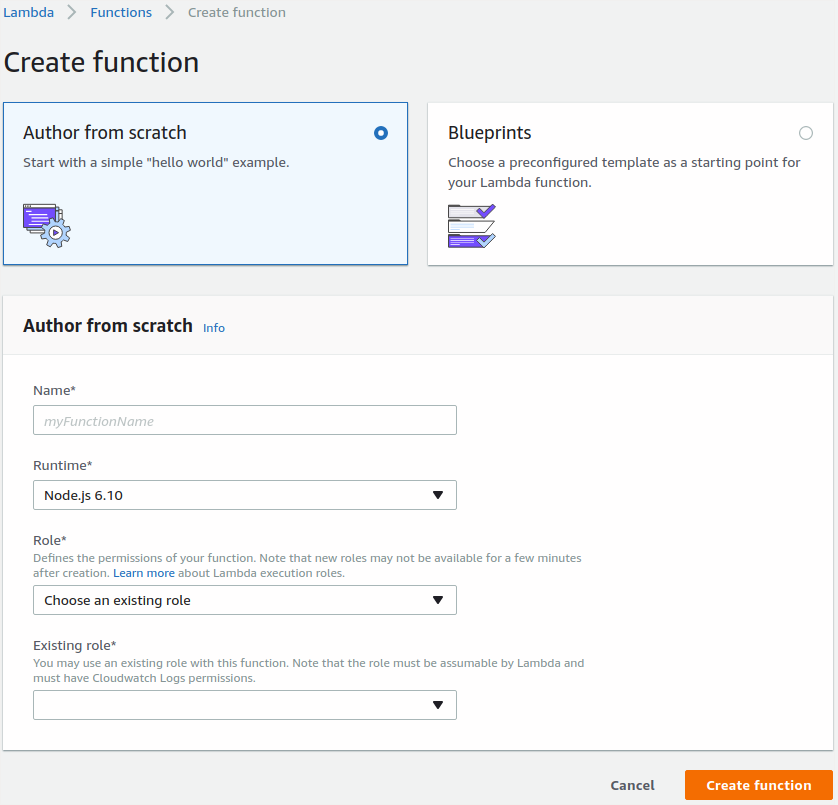
Task: Click the Blueprints card title
Action: click(489, 133)
